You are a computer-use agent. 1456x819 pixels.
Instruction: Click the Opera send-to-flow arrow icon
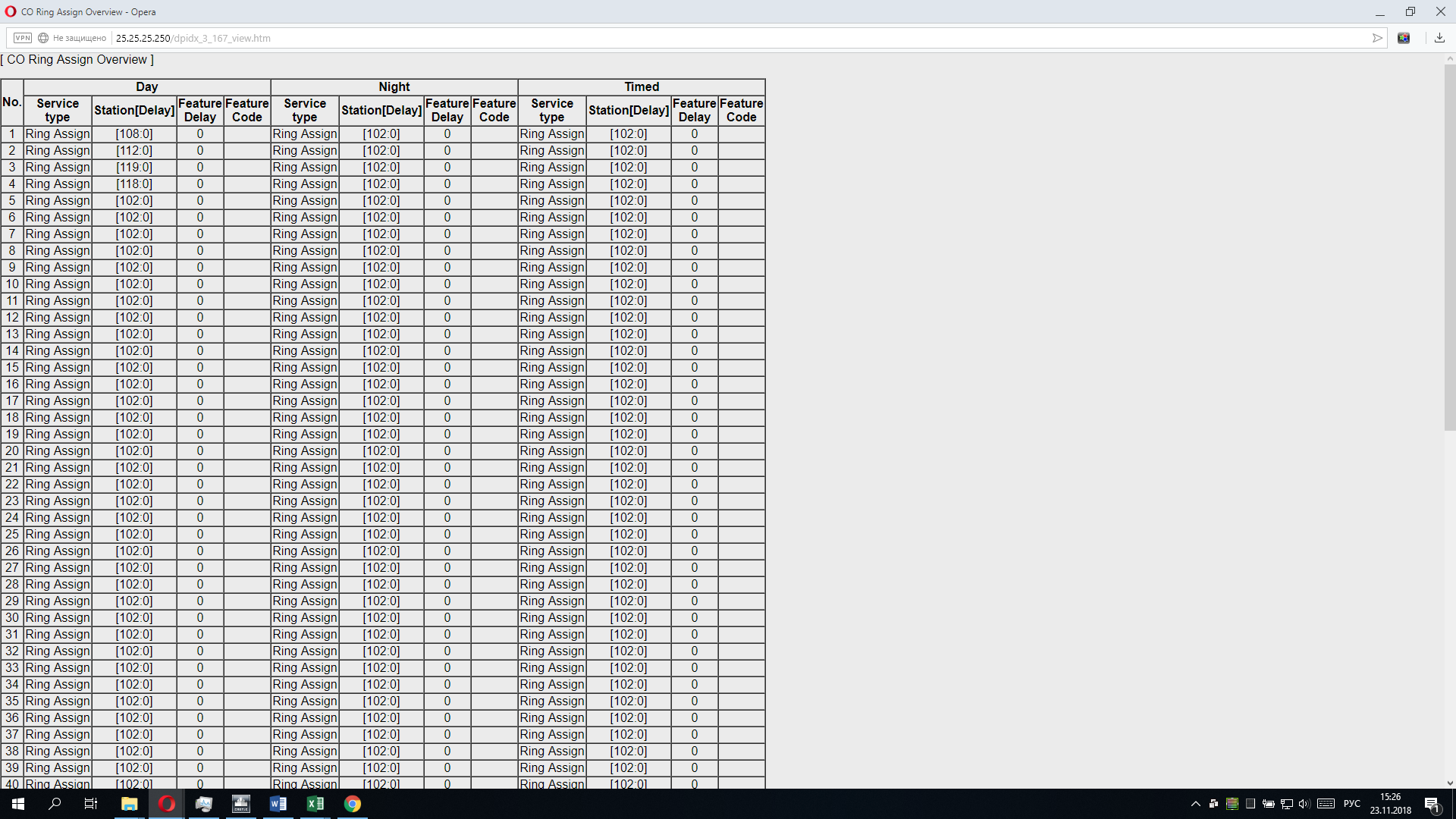coord(1377,38)
